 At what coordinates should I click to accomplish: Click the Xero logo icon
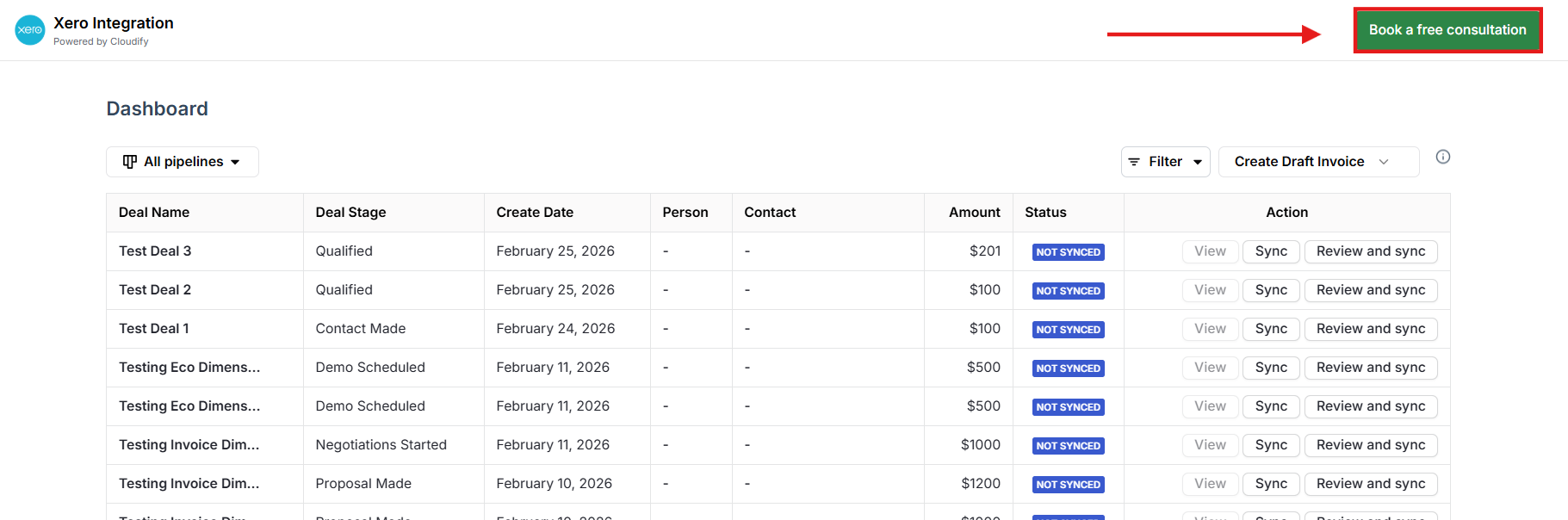click(x=30, y=30)
